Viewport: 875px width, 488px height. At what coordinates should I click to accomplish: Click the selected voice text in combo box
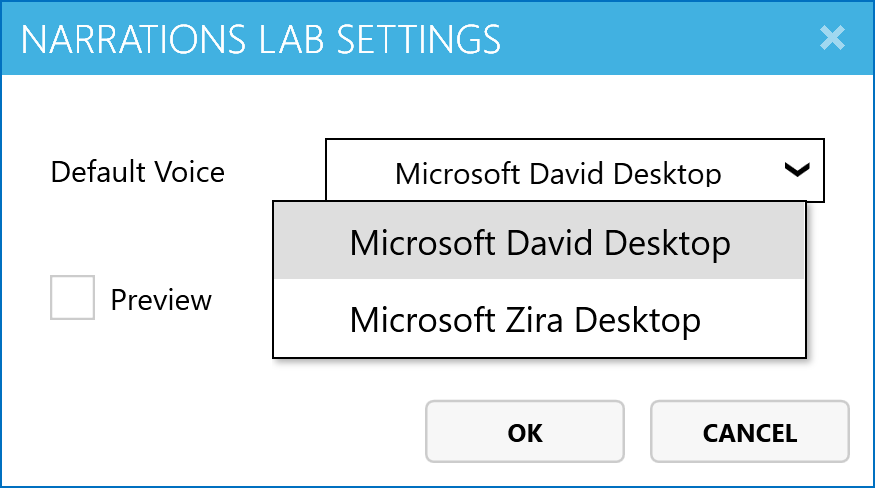coord(558,173)
